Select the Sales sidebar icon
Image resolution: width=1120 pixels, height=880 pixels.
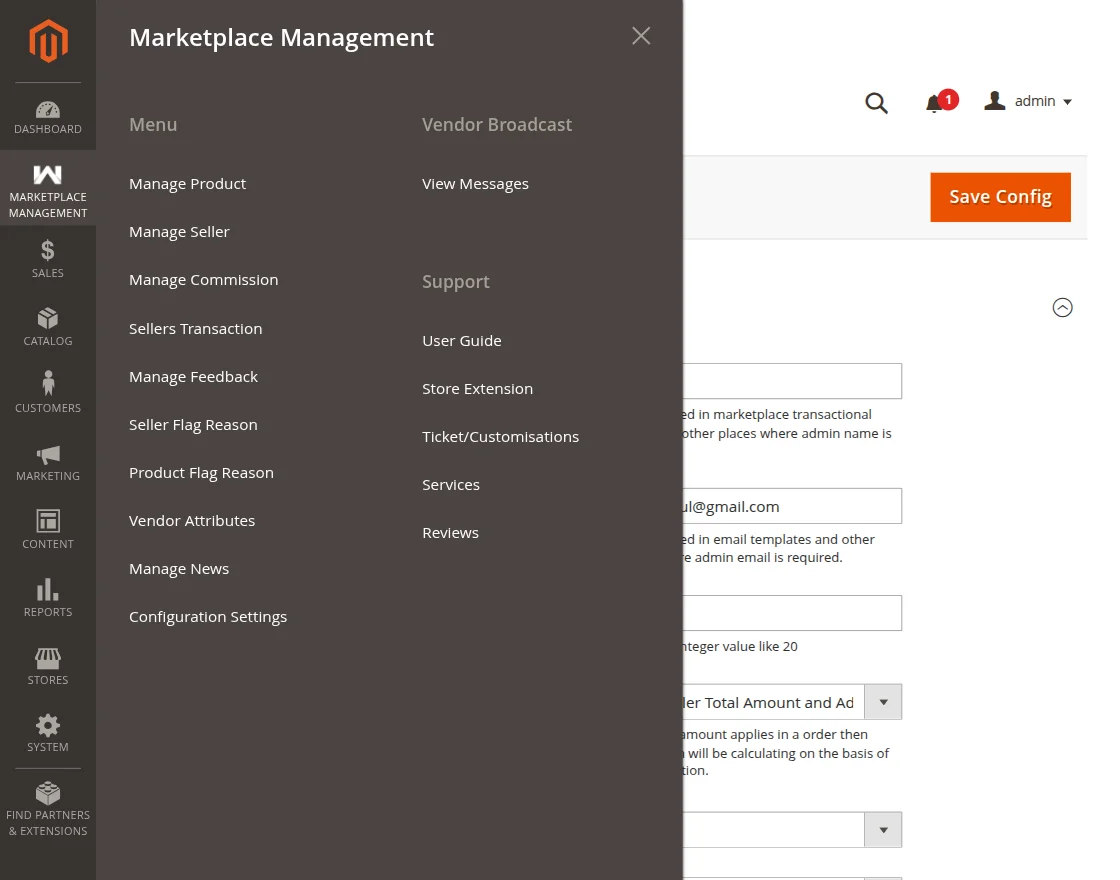pos(47,258)
